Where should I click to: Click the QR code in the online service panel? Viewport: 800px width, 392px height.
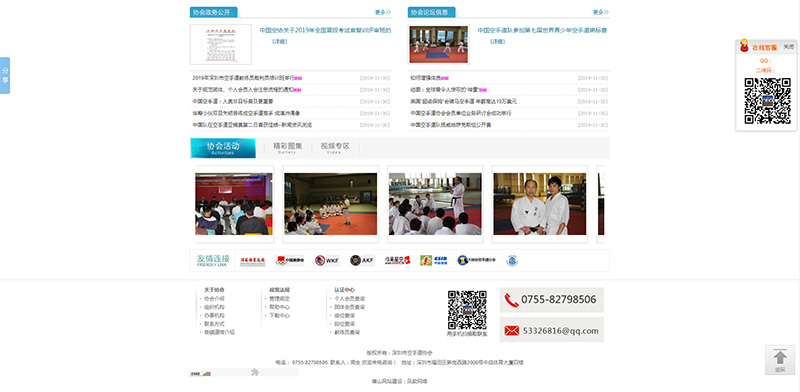(767, 101)
